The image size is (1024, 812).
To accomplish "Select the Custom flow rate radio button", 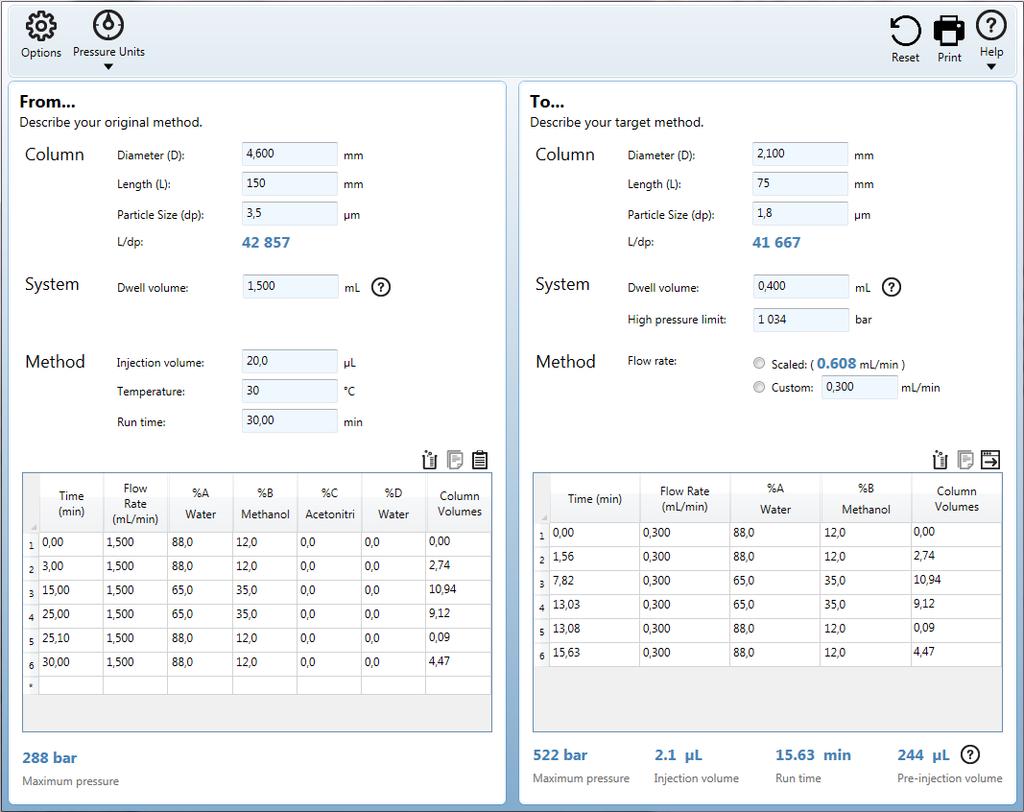I will [x=759, y=387].
